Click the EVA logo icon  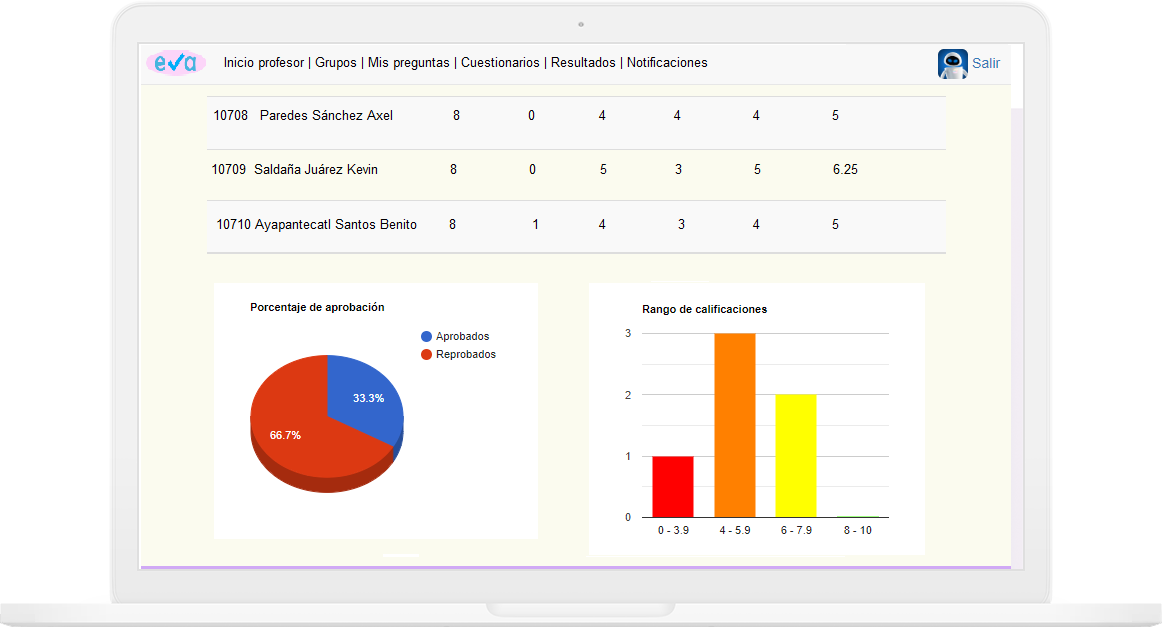click(176, 62)
